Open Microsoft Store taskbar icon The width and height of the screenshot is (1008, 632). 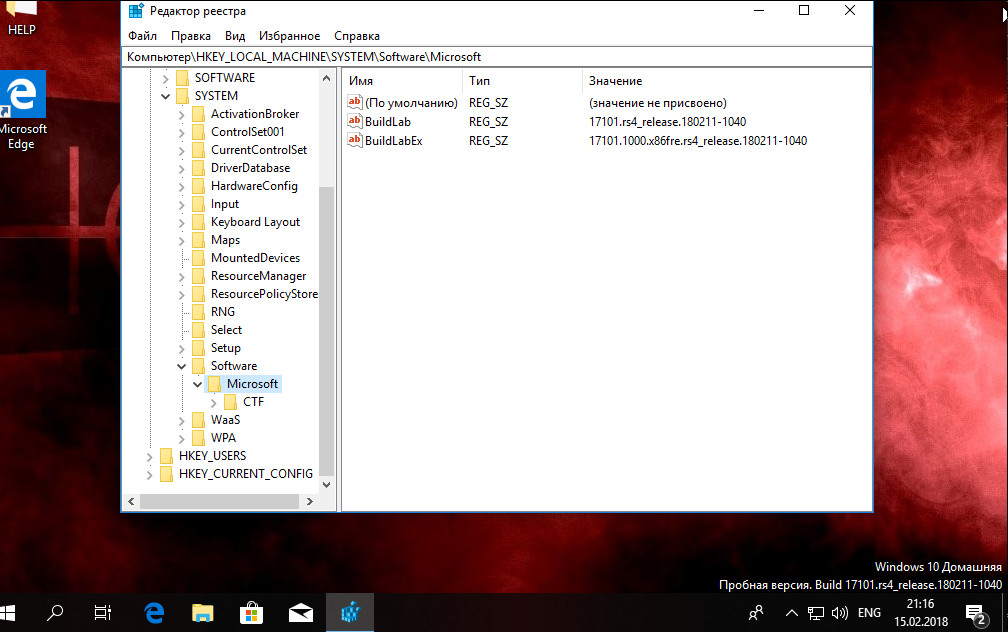(251, 613)
